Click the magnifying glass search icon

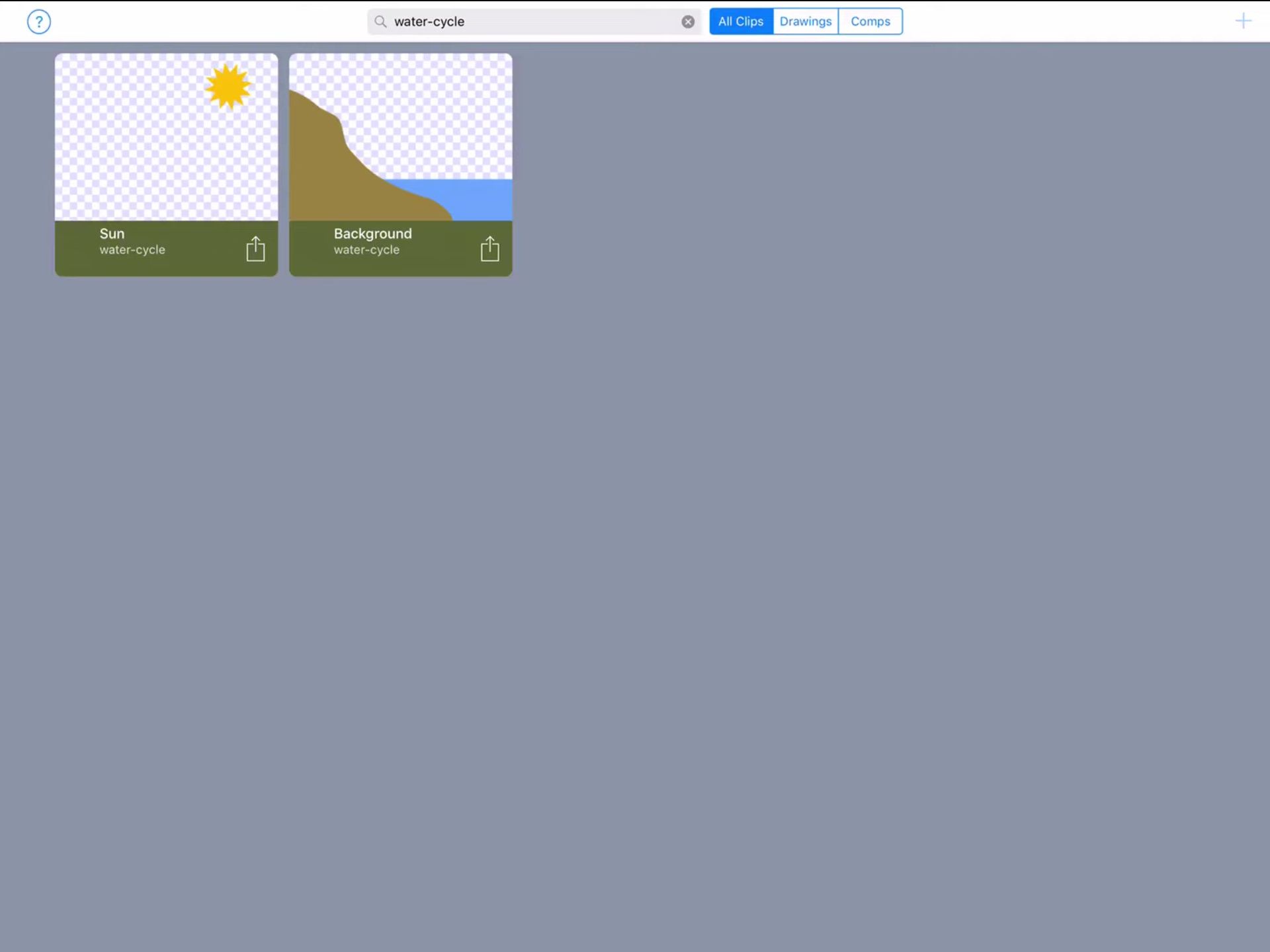pyautogui.click(x=380, y=22)
